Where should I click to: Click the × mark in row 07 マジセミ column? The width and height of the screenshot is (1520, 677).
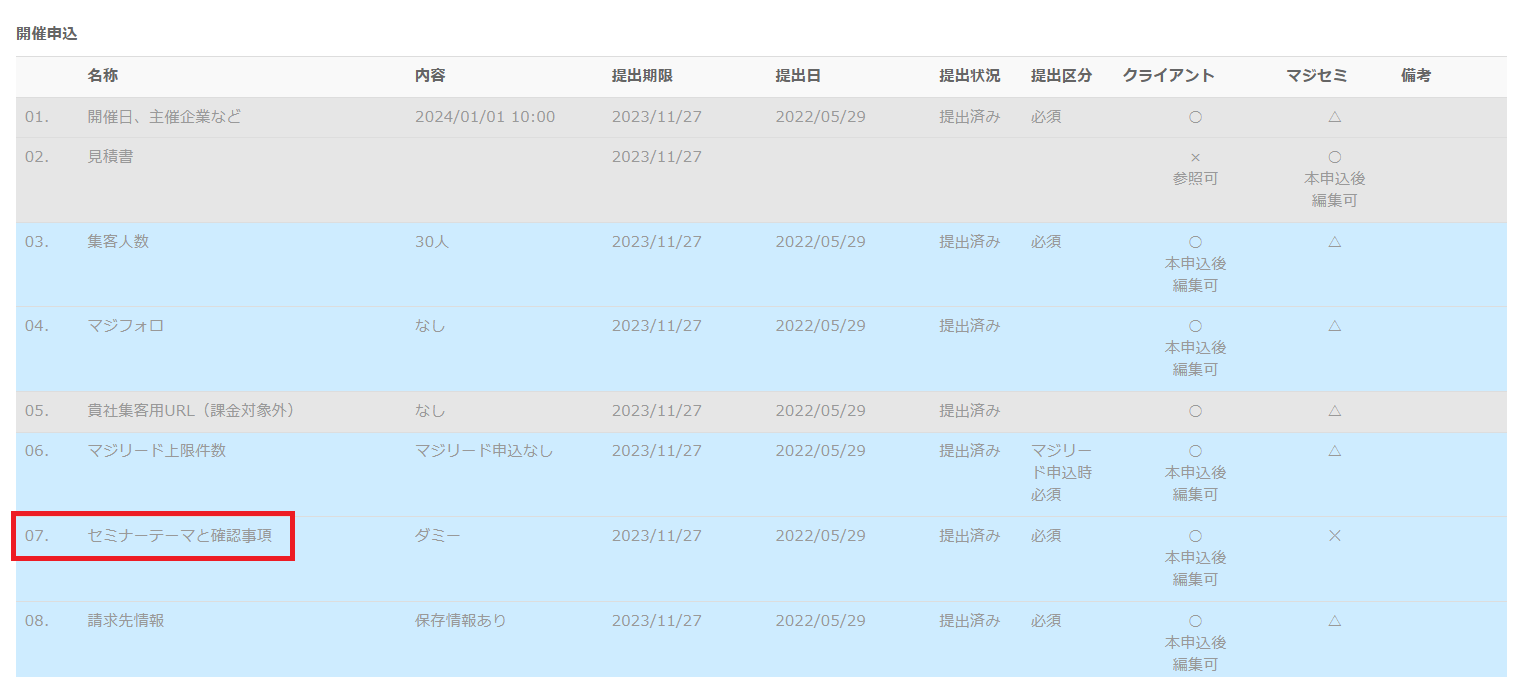(1334, 536)
